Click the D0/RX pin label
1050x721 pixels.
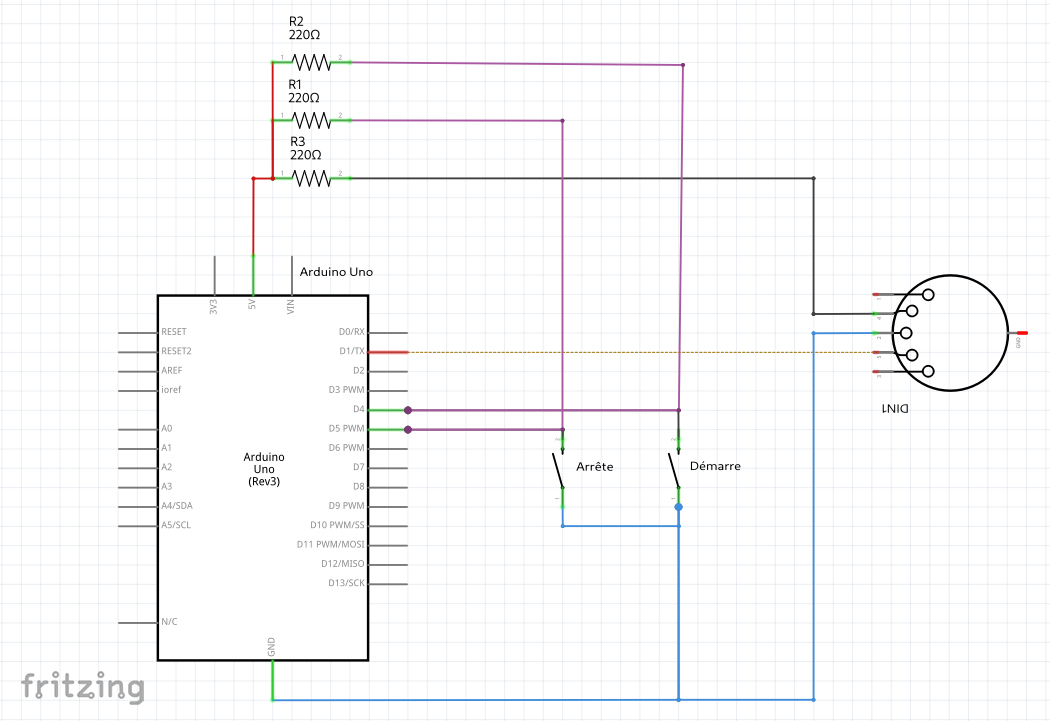point(352,331)
